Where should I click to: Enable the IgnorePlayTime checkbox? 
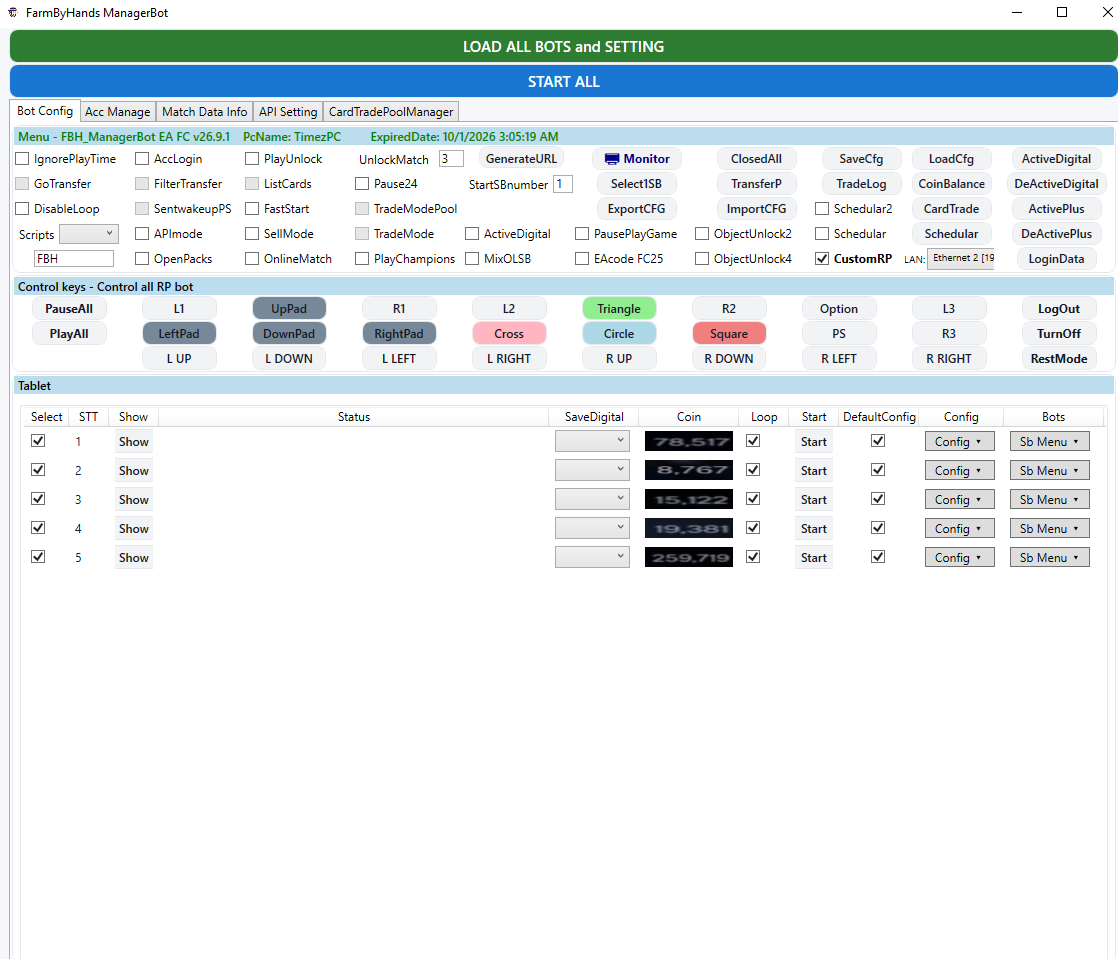[x=22, y=159]
